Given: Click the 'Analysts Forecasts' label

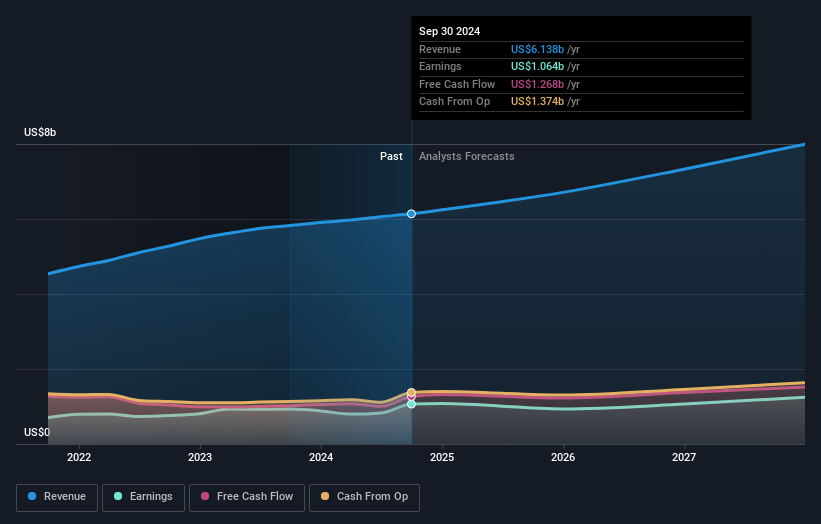Looking at the screenshot, I should pyautogui.click(x=467, y=157).
